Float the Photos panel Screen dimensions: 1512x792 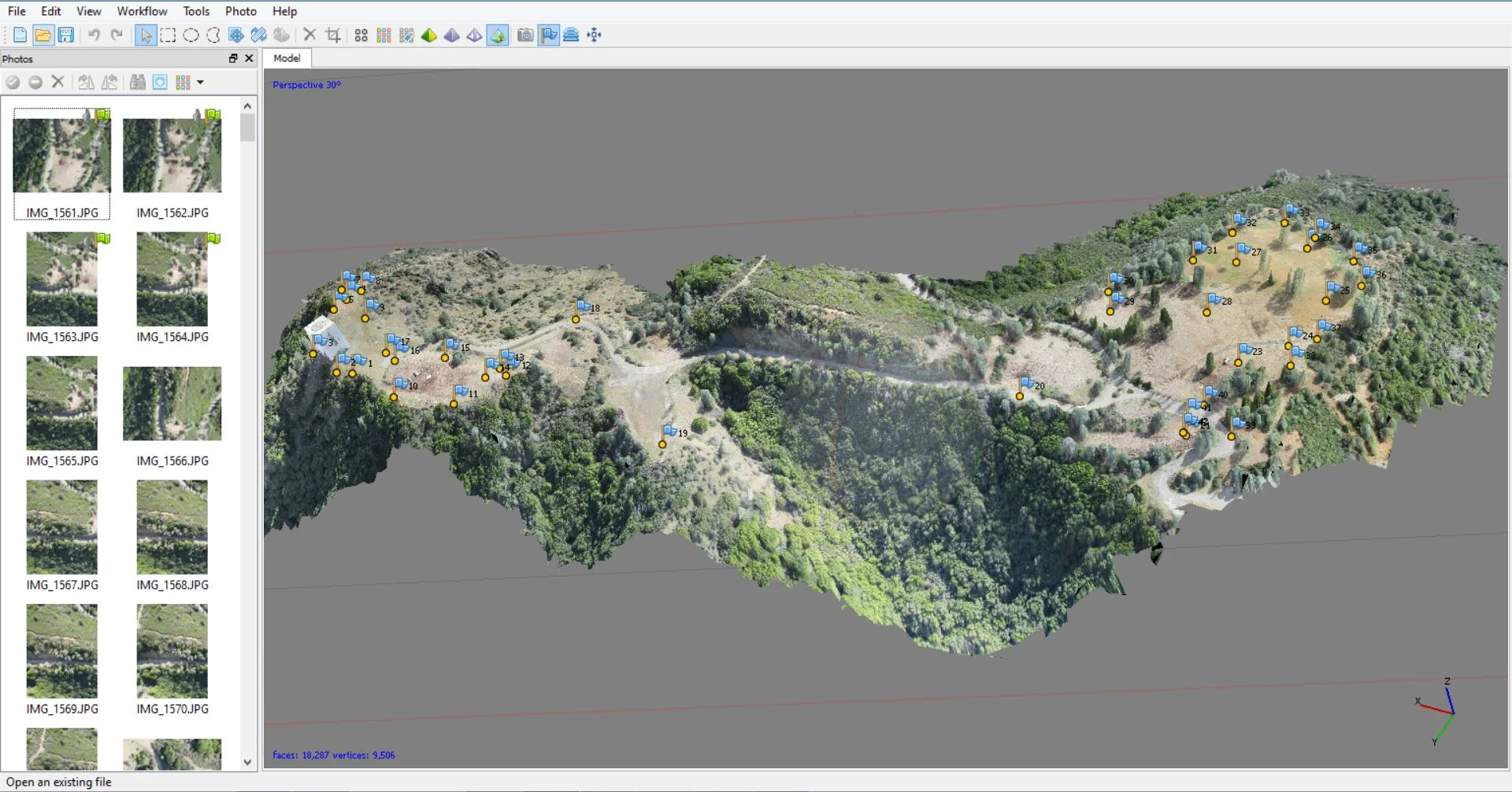click(x=233, y=58)
